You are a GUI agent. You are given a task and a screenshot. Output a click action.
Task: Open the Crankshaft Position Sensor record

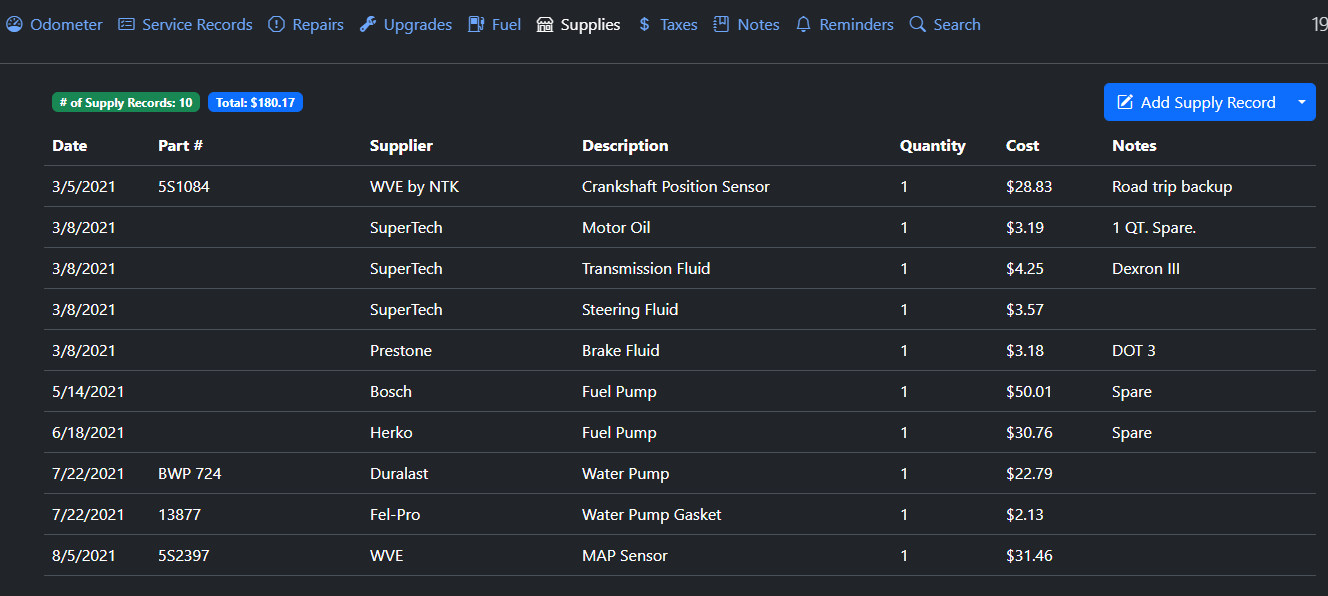(675, 187)
